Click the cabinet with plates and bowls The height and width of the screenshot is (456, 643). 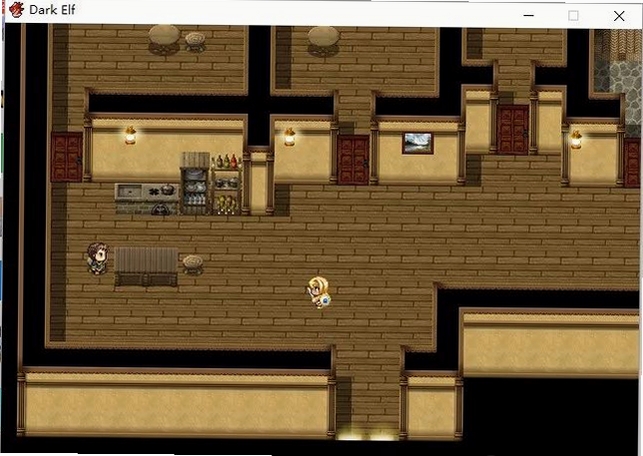coord(195,183)
